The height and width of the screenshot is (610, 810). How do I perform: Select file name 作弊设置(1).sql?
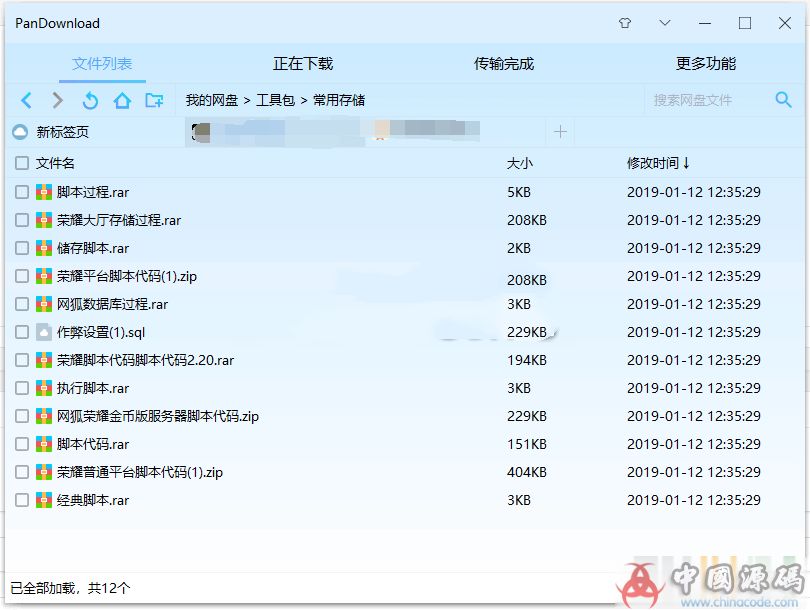coord(101,332)
